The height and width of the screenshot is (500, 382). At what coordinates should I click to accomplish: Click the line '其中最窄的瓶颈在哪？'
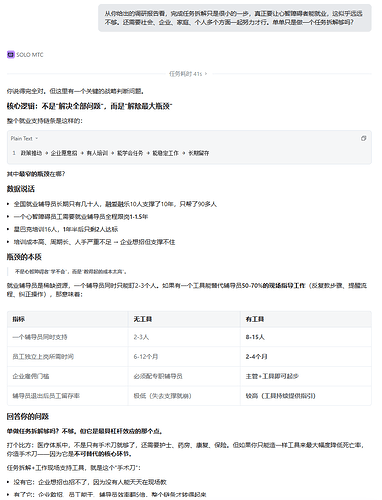36,174
